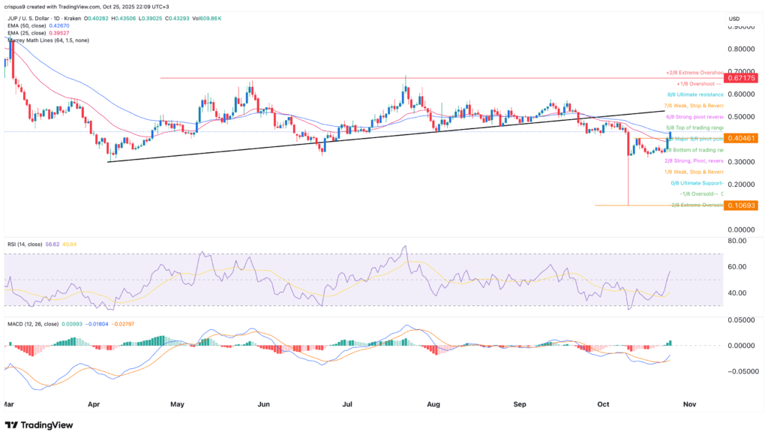The width and height of the screenshot is (768, 438).
Task: Click the 0.20000 price axis value
Action: (x=741, y=184)
